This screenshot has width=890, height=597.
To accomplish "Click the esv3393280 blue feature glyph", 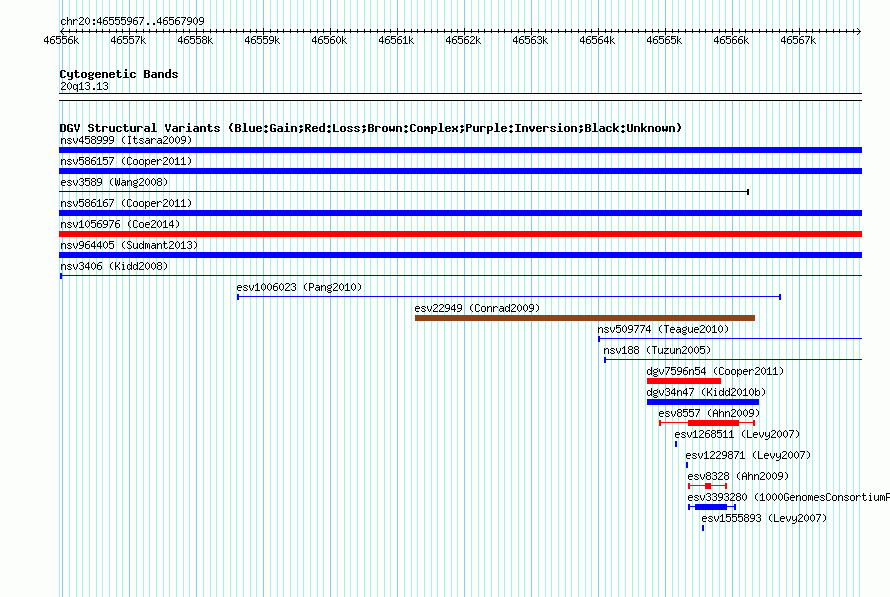I will (x=712, y=507).
